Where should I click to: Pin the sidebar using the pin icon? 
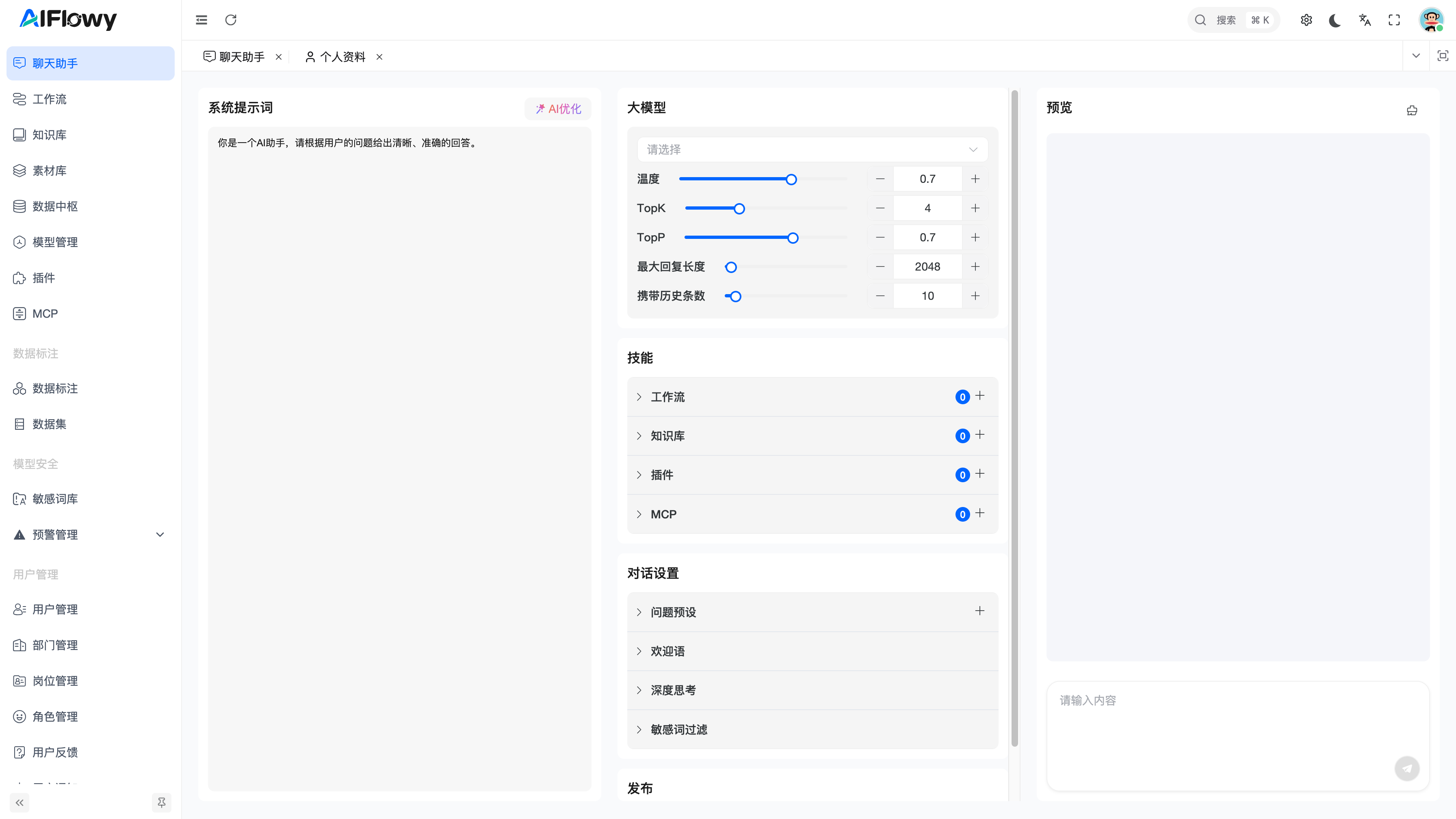click(x=161, y=802)
